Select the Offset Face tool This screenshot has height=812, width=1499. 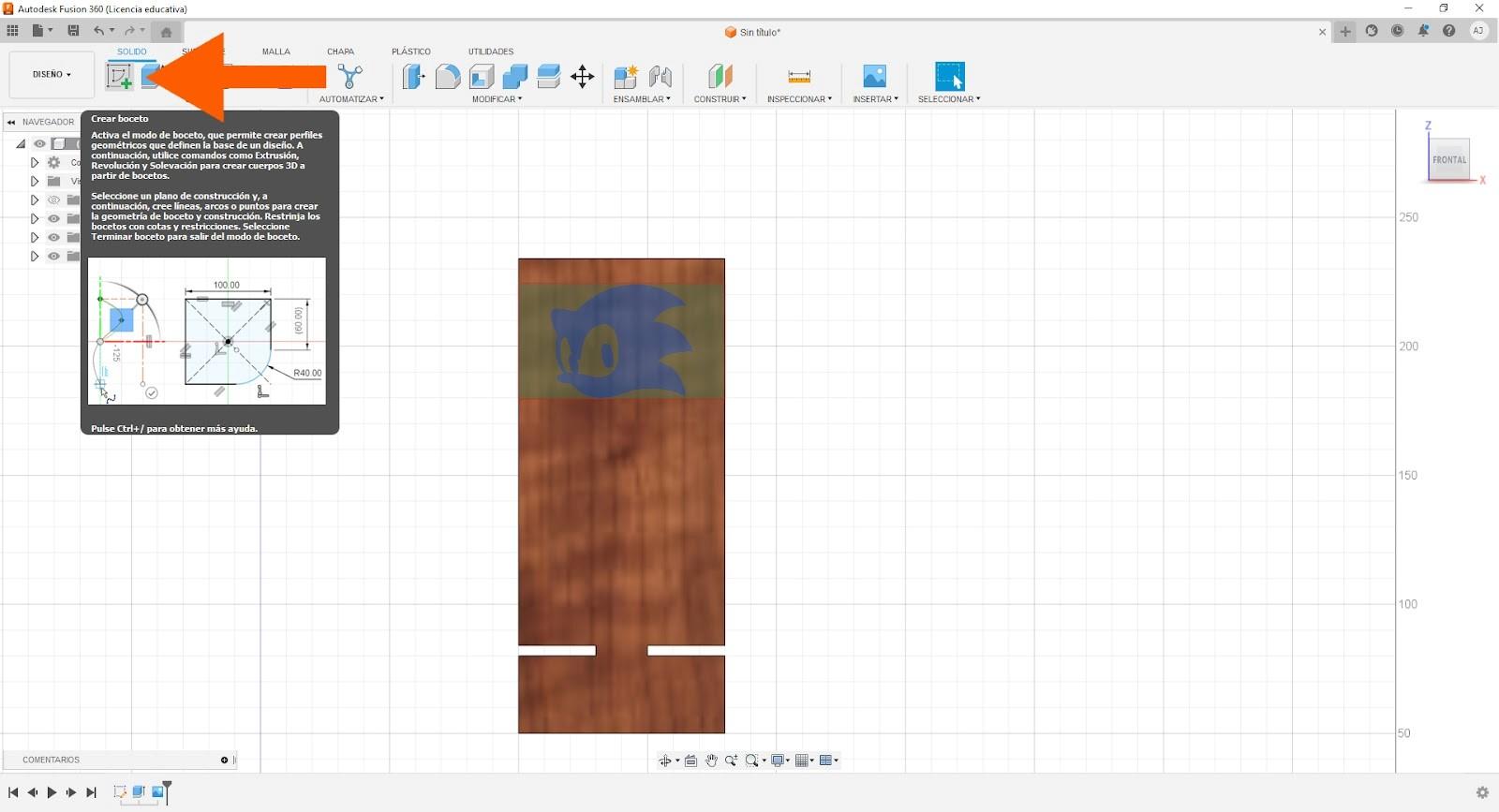549,77
